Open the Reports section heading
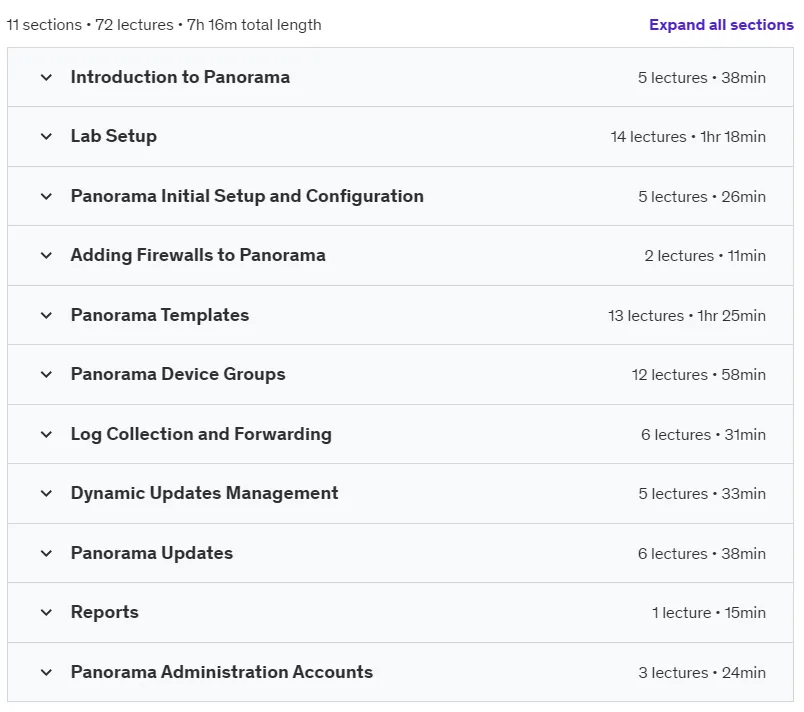 coord(105,612)
